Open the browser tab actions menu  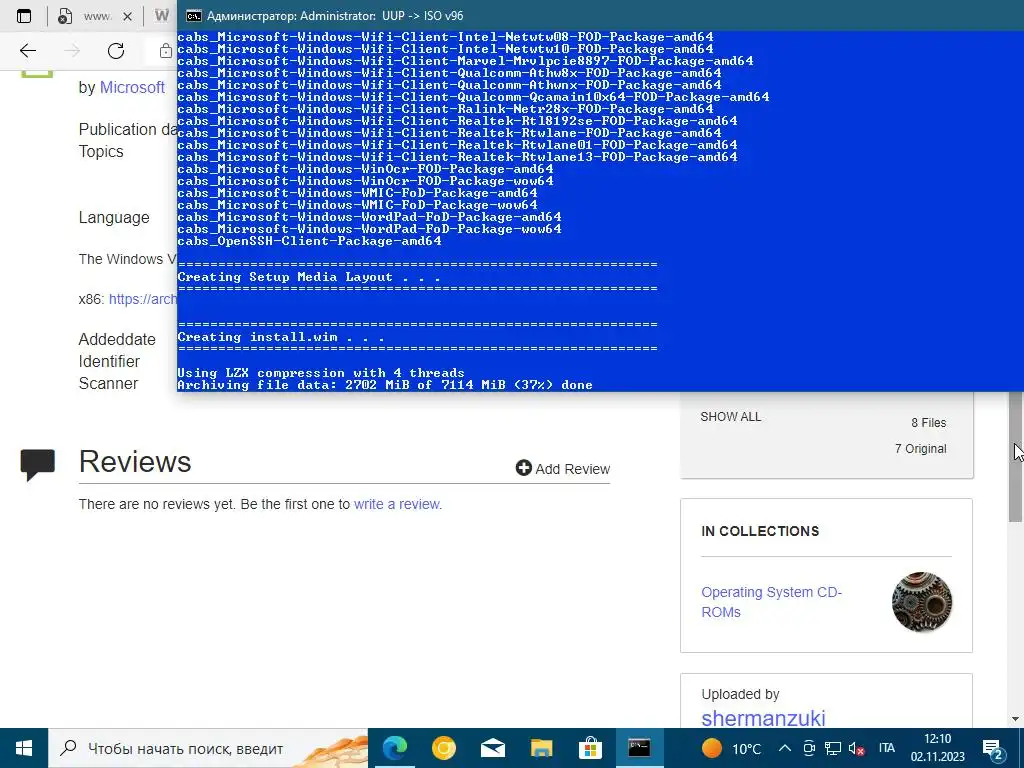pyautogui.click(x=24, y=16)
